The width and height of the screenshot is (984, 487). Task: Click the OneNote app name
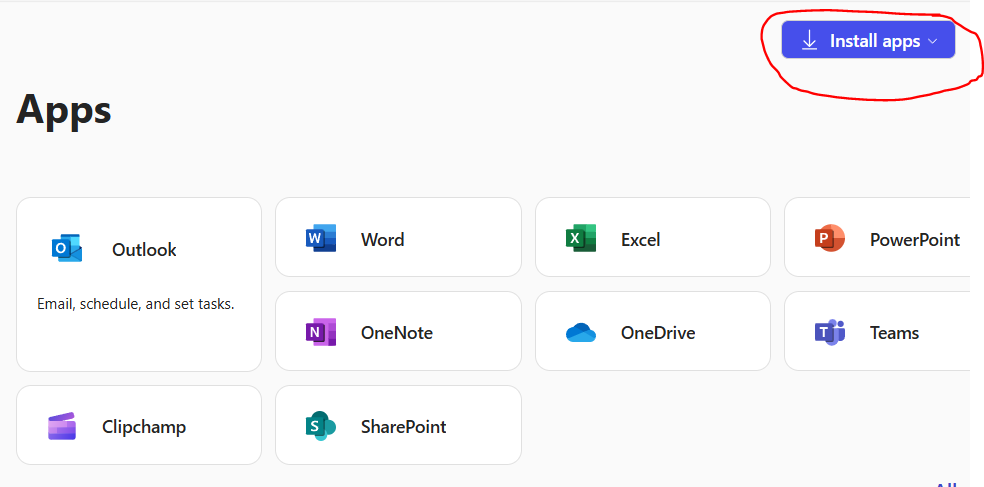(397, 333)
